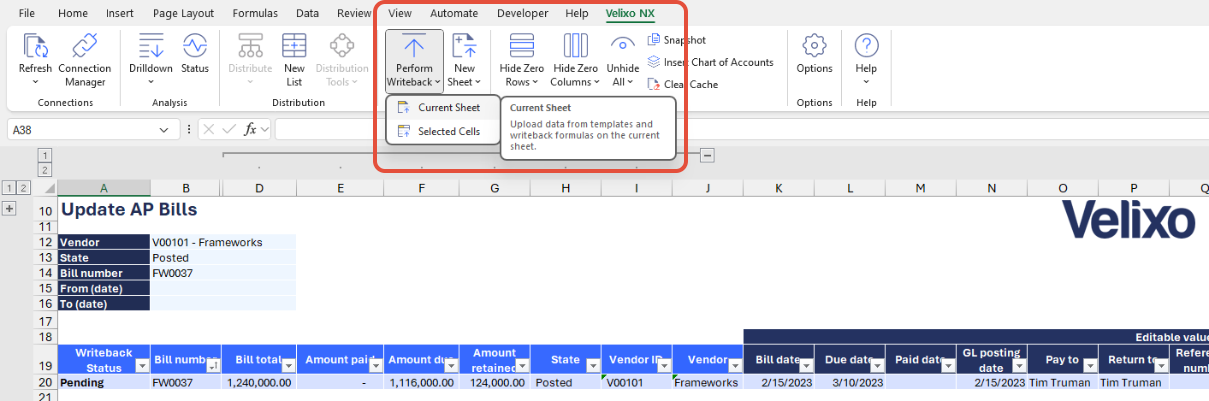The height and width of the screenshot is (401, 1209).
Task: Click Hide Zero Columns icon
Action: pos(575,46)
